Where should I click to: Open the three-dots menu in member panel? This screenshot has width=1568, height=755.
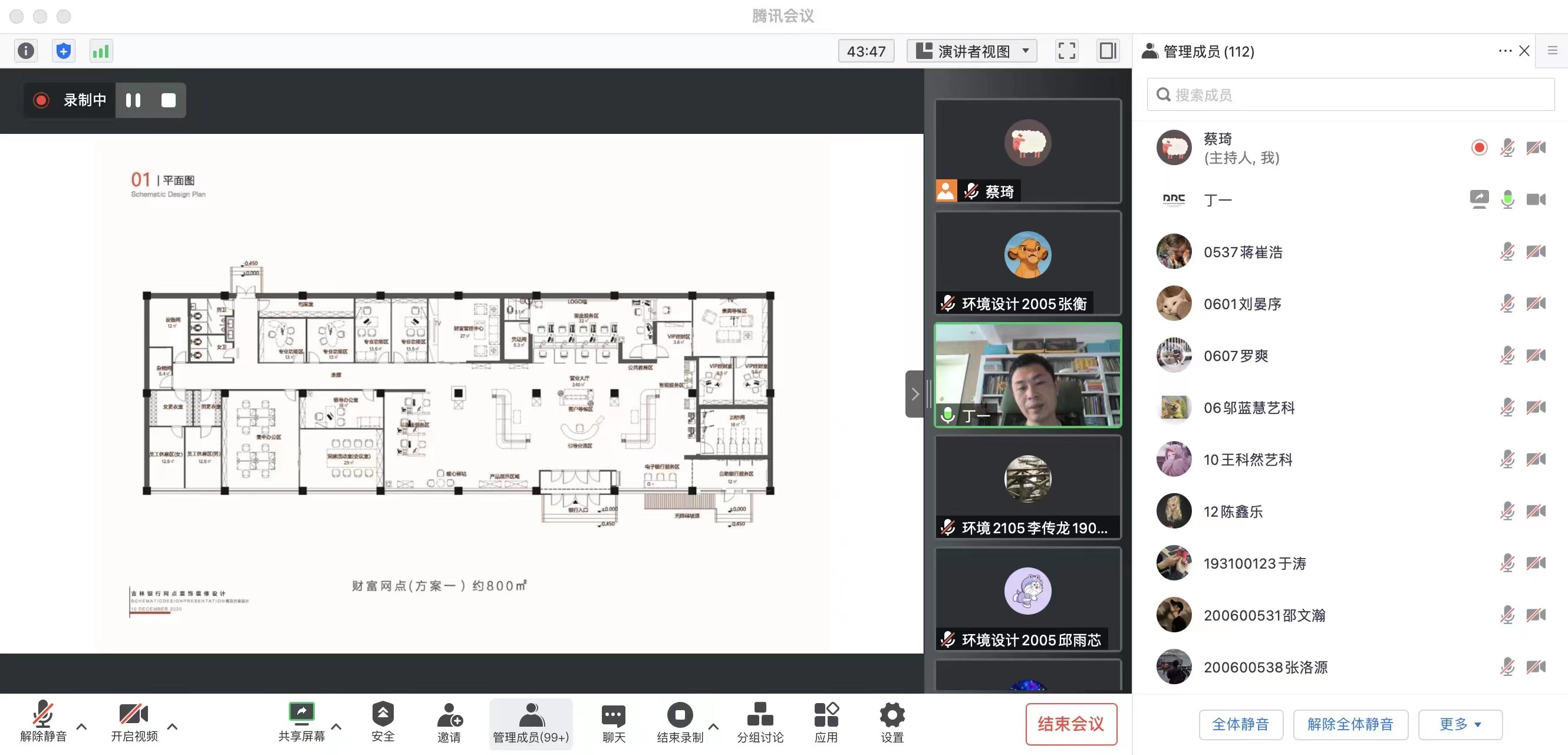point(1505,51)
